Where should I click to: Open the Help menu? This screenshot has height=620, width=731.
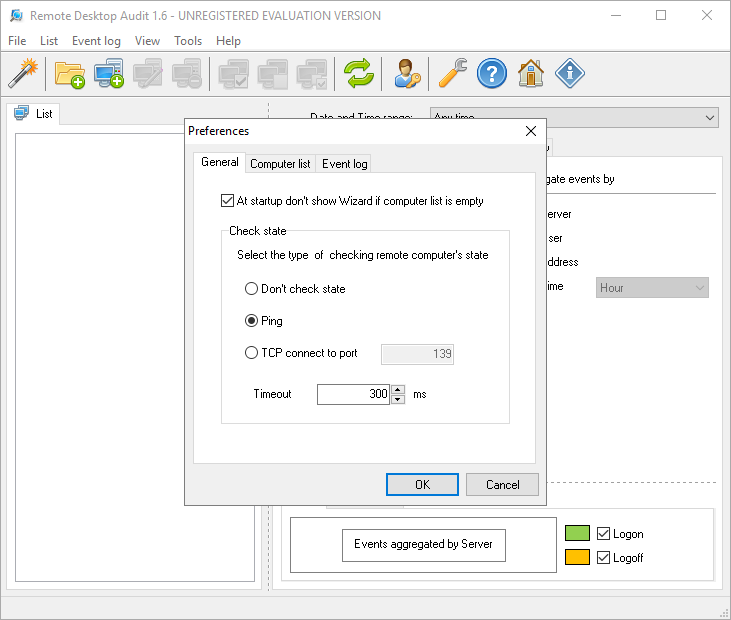tap(228, 41)
